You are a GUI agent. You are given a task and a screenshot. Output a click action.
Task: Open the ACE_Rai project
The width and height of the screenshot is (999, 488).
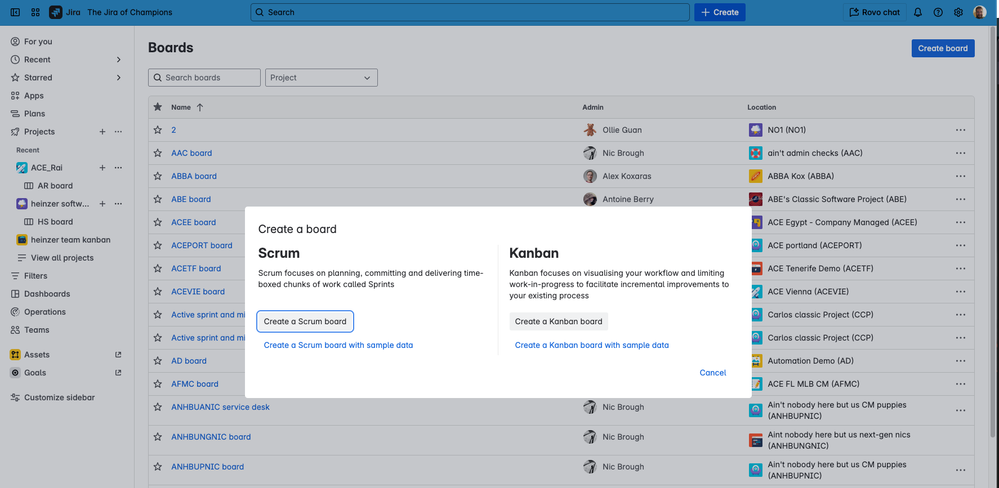tap(47, 168)
